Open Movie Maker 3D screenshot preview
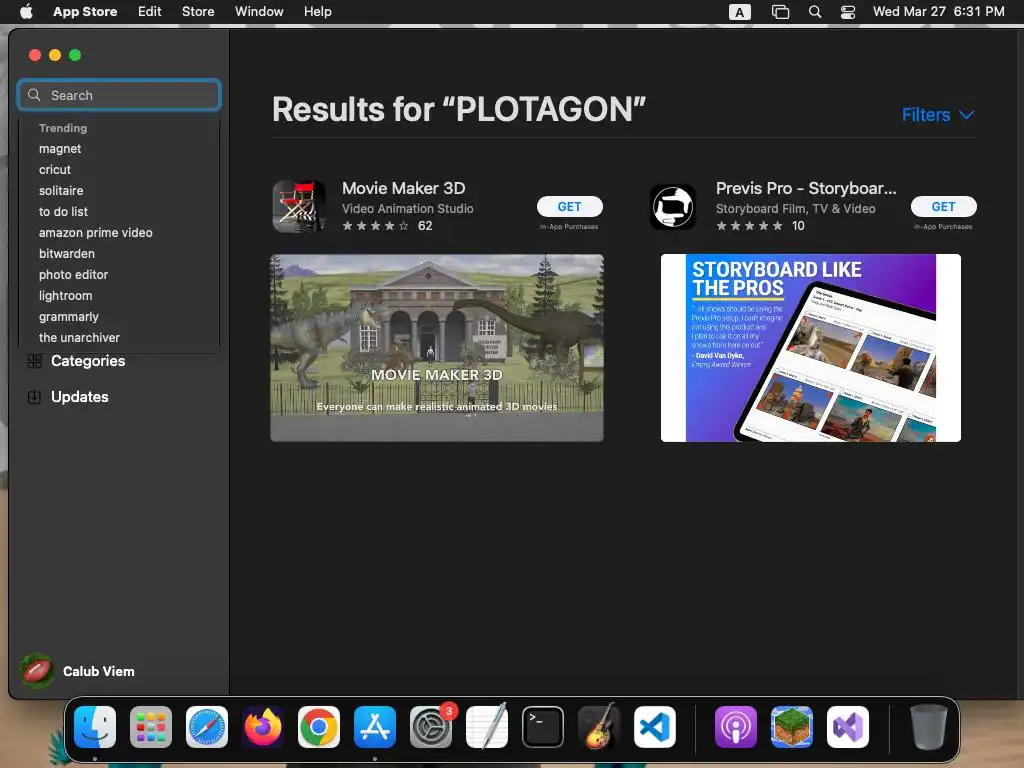 pyautogui.click(x=437, y=347)
